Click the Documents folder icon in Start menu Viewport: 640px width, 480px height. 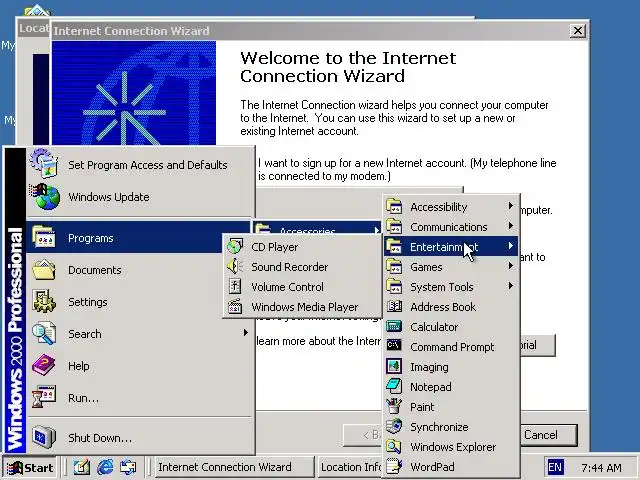coord(44,269)
